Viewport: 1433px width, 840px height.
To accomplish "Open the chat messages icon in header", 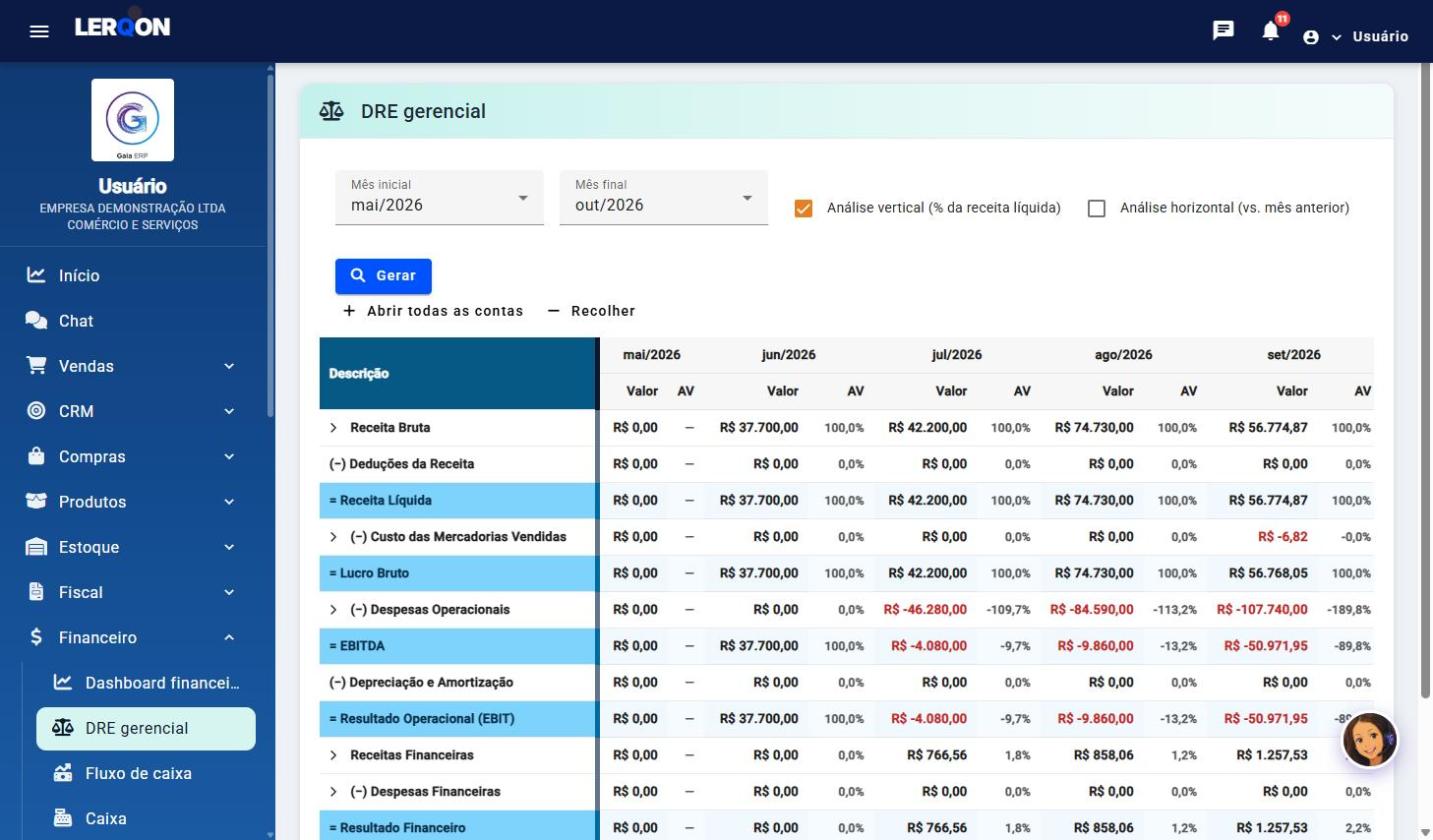I will 1223,30.
